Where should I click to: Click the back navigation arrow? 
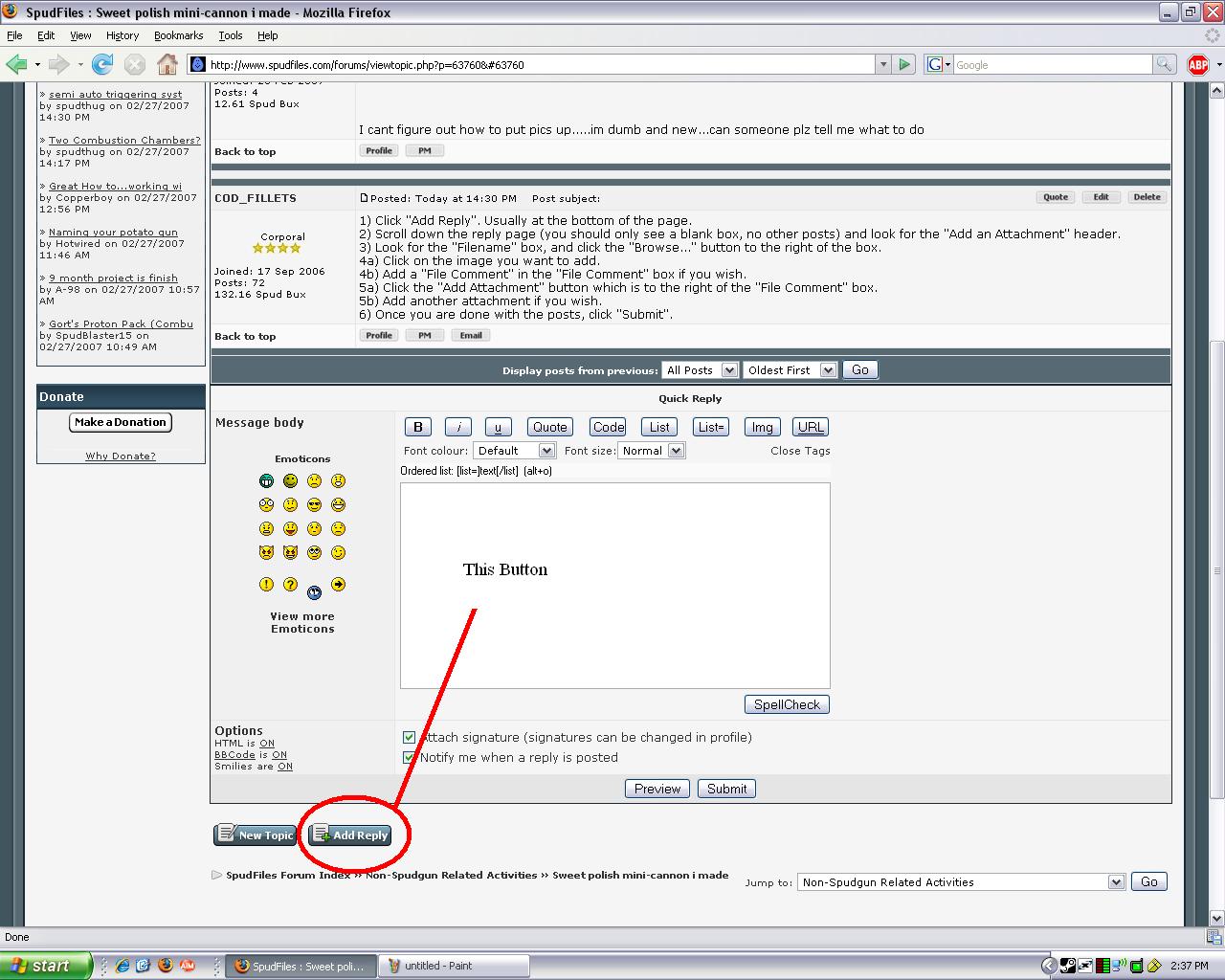[x=16, y=64]
